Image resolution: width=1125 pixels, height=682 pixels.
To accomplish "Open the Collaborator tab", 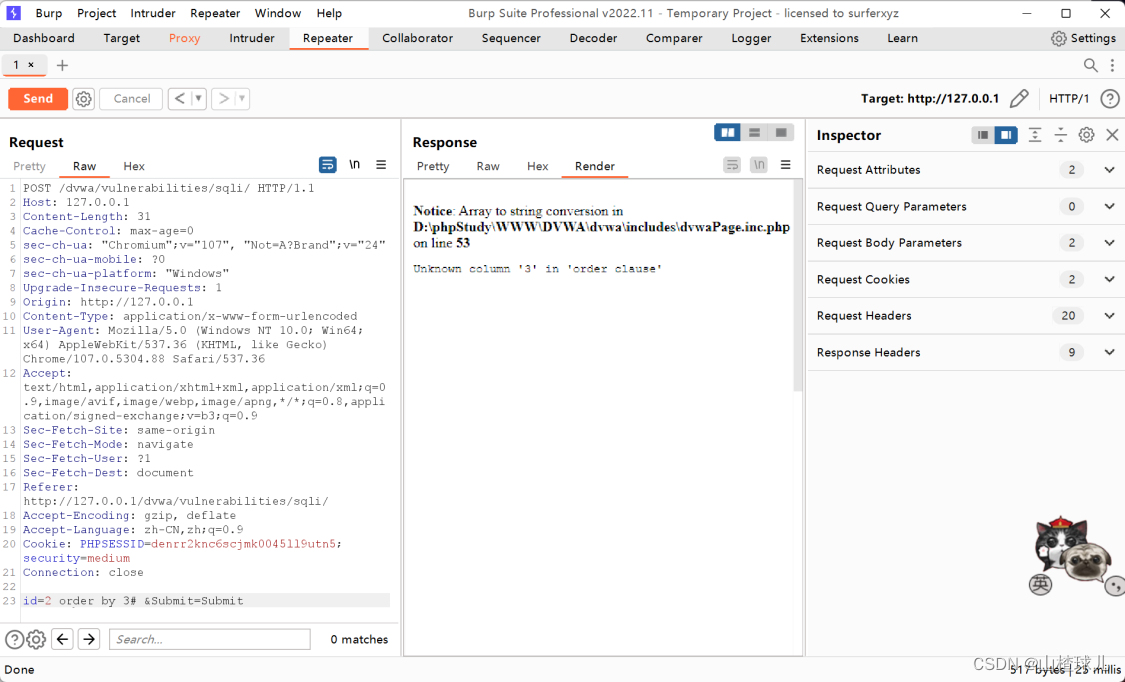I will (418, 39).
